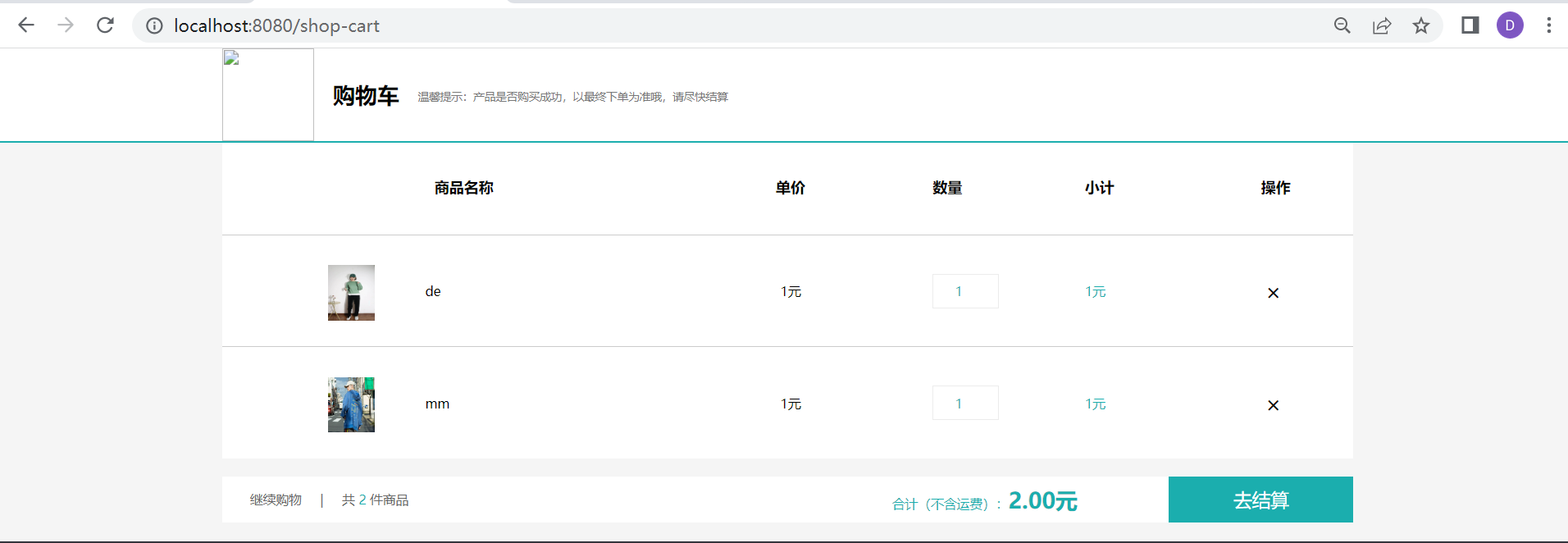Click the 购物车 page title
Screen dimensions: 1568x543
pos(366,96)
